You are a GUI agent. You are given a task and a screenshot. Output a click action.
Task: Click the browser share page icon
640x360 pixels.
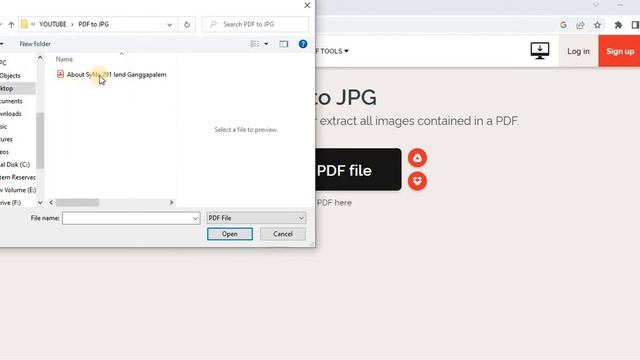tap(580, 25)
